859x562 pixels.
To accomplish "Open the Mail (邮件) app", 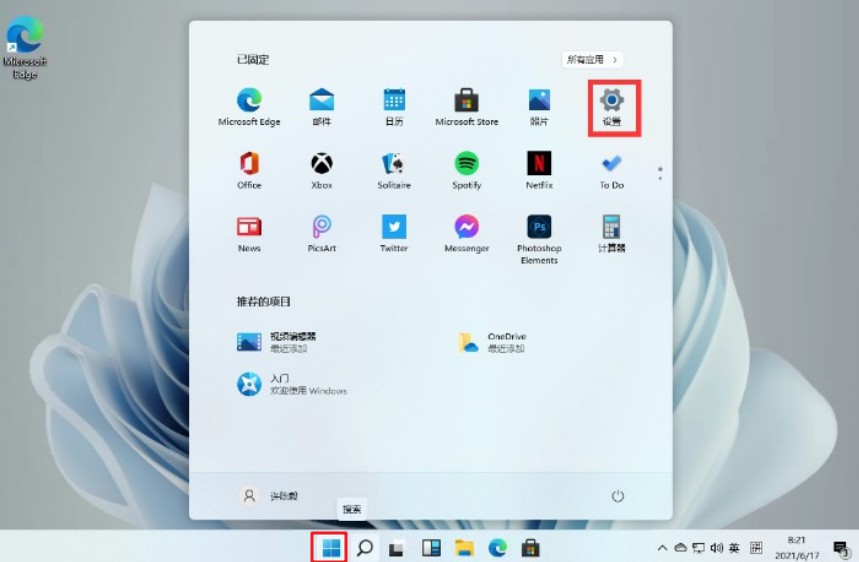I will [322, 107].
